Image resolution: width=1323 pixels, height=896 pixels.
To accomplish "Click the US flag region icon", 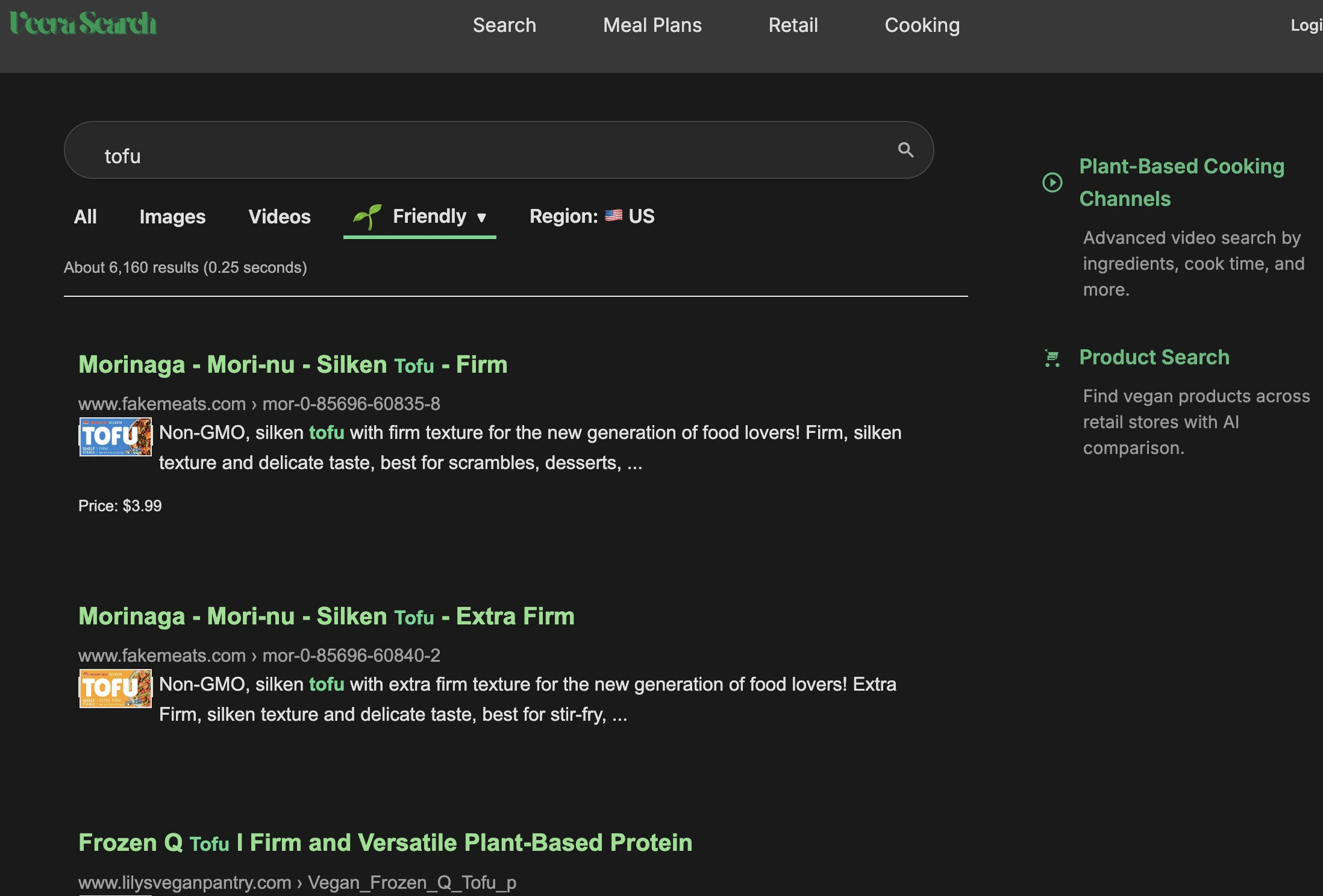I will 613,216.
